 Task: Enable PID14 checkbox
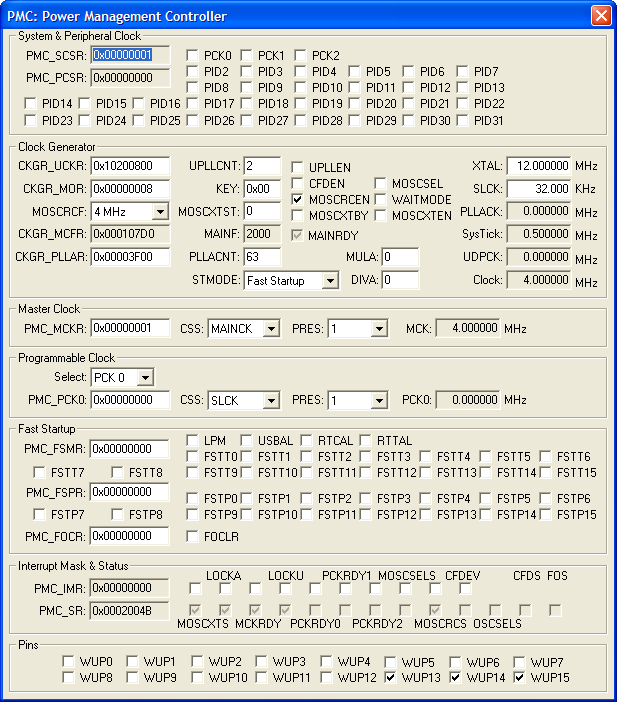click(30, 104)
